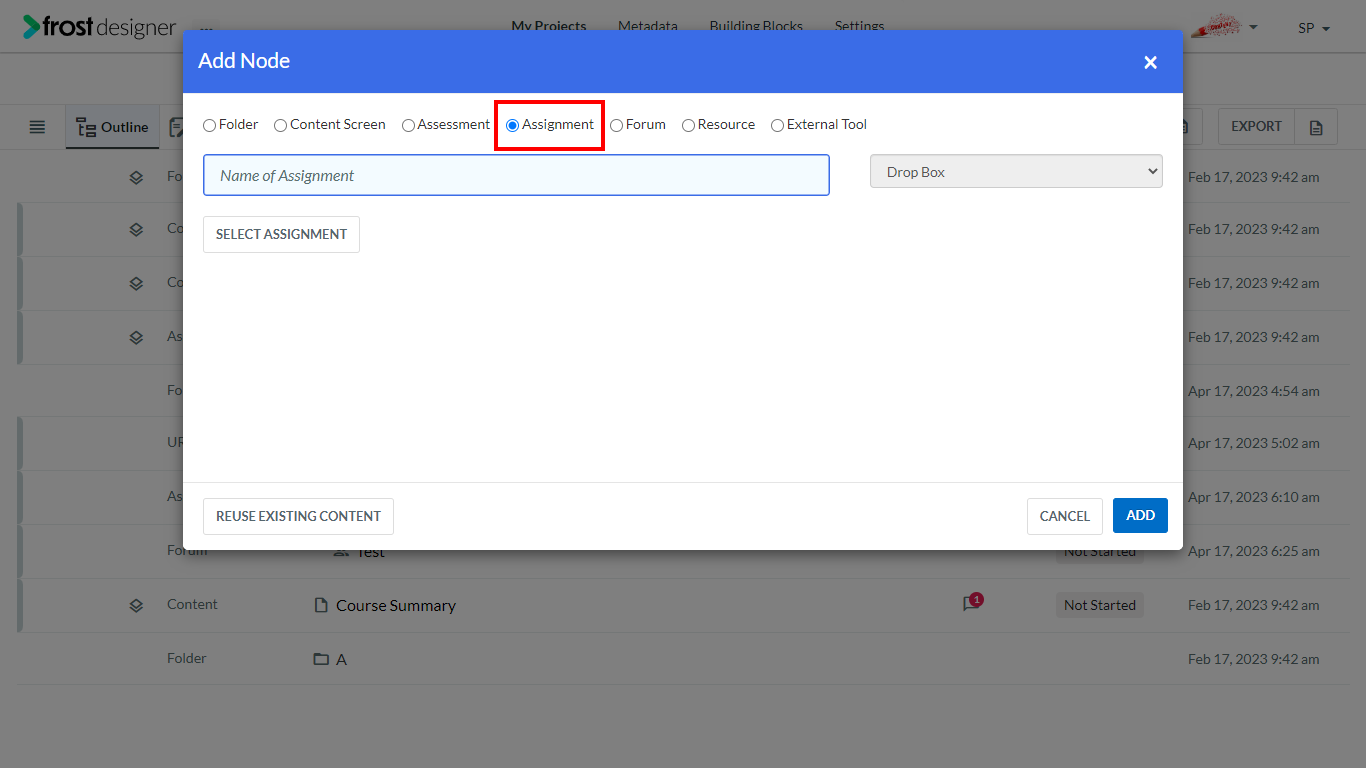
Task: Choose the External Tool radio option
Action: (x=777, y=125)
